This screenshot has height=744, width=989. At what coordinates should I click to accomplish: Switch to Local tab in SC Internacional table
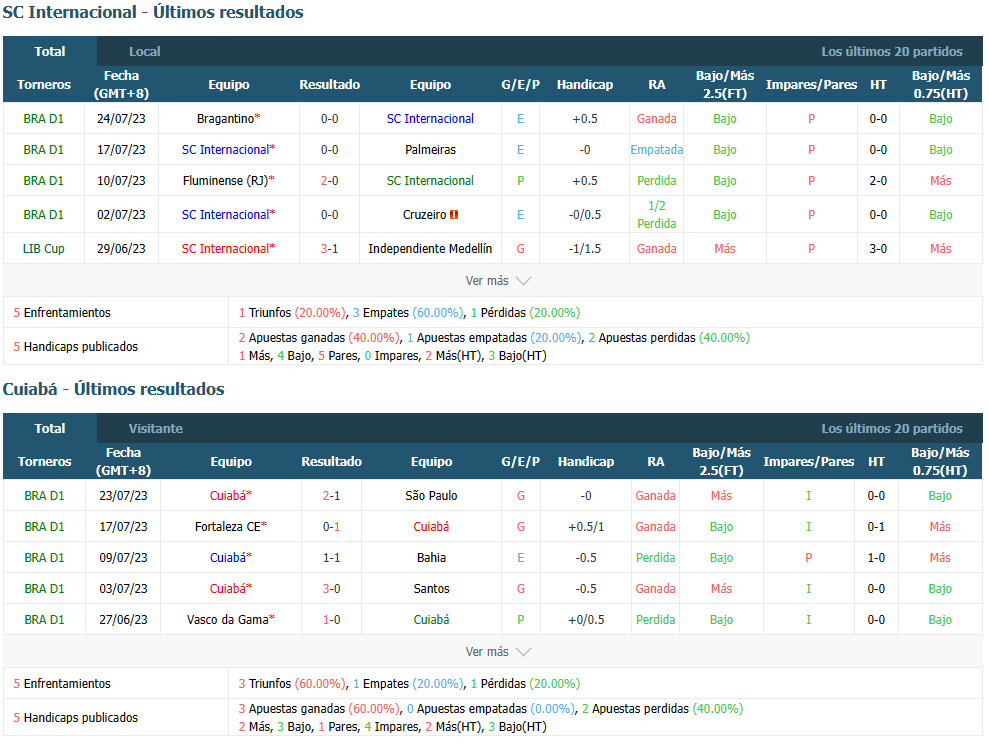(x=144, y=52)
